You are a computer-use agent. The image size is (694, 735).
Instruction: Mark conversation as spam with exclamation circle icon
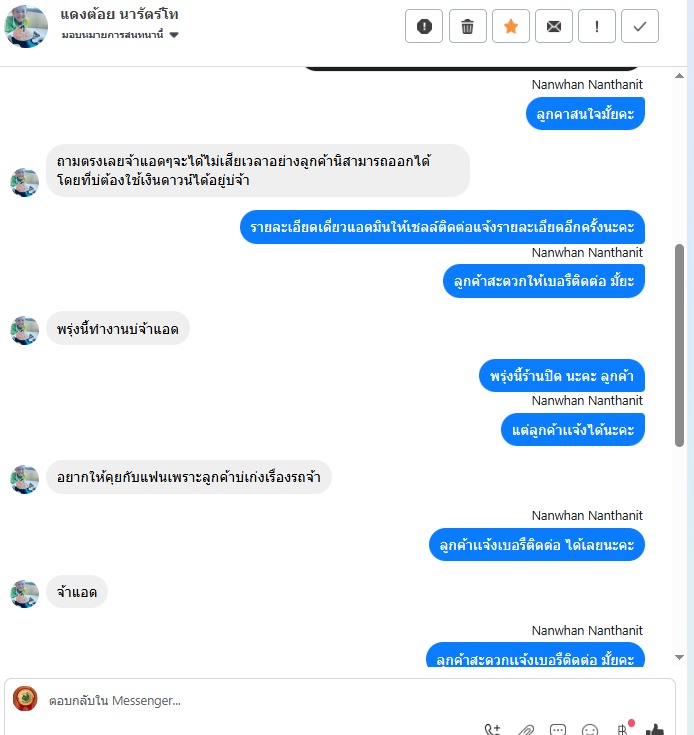coord(424,26)
